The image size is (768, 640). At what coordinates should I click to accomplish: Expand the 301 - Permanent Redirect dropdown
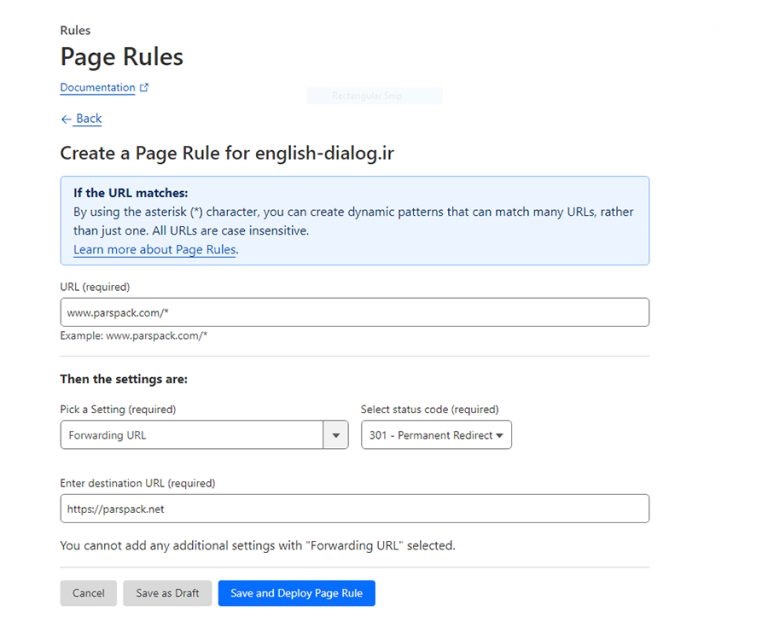click(436, 435)
